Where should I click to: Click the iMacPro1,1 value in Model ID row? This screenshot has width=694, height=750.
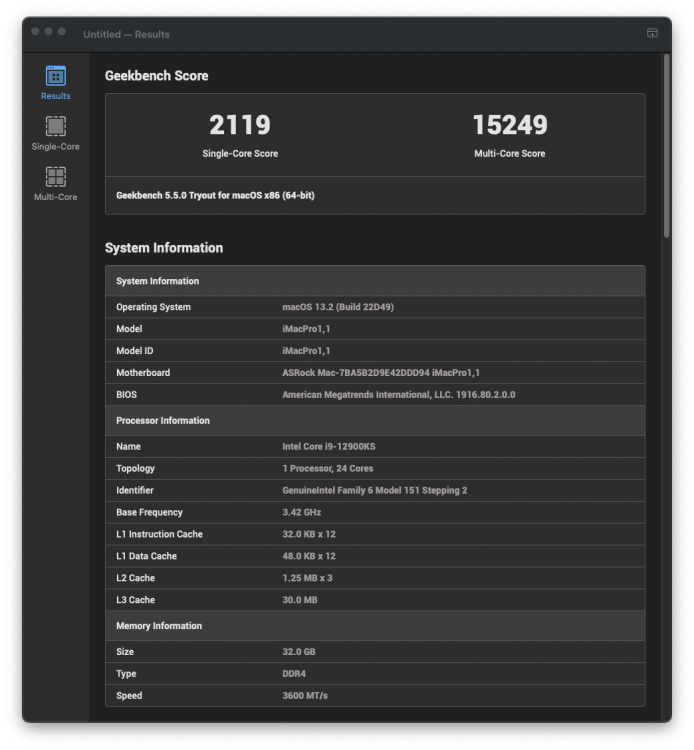pyautogui.click(x=306, y=351)
